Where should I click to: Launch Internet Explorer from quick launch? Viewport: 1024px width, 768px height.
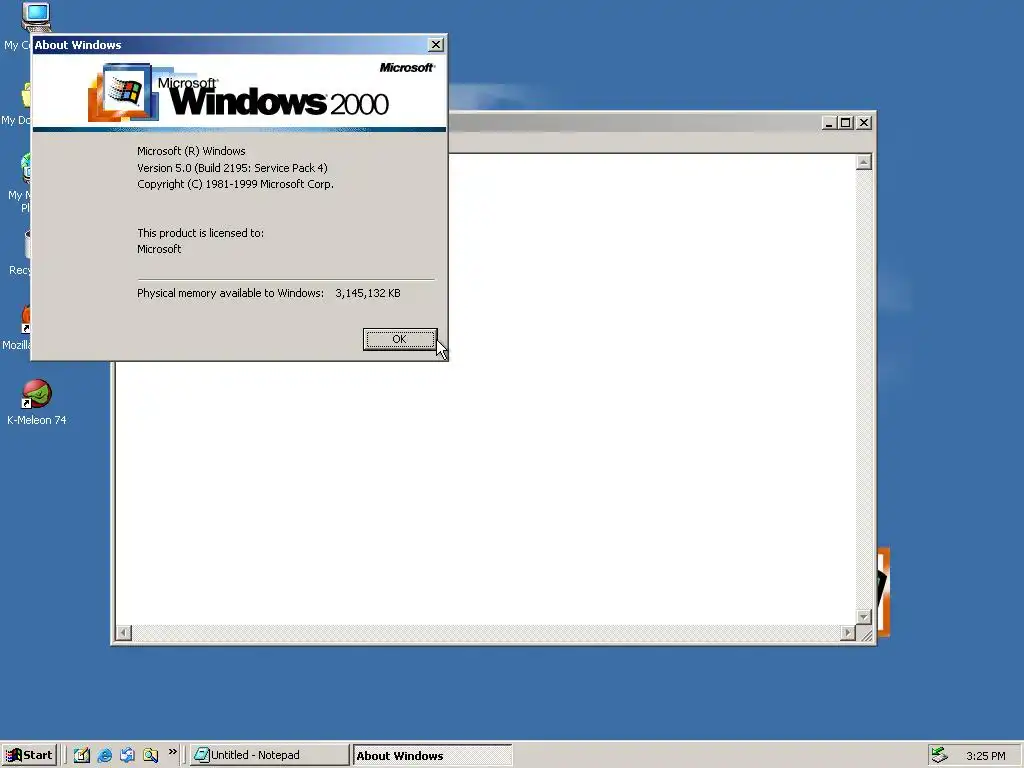pos(104,755)
